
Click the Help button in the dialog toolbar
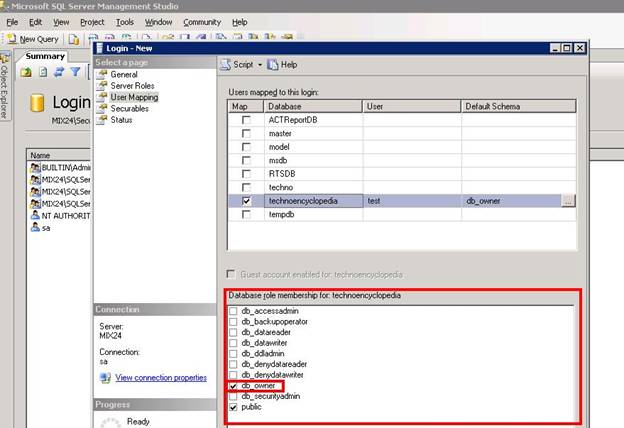coord(282,64)
